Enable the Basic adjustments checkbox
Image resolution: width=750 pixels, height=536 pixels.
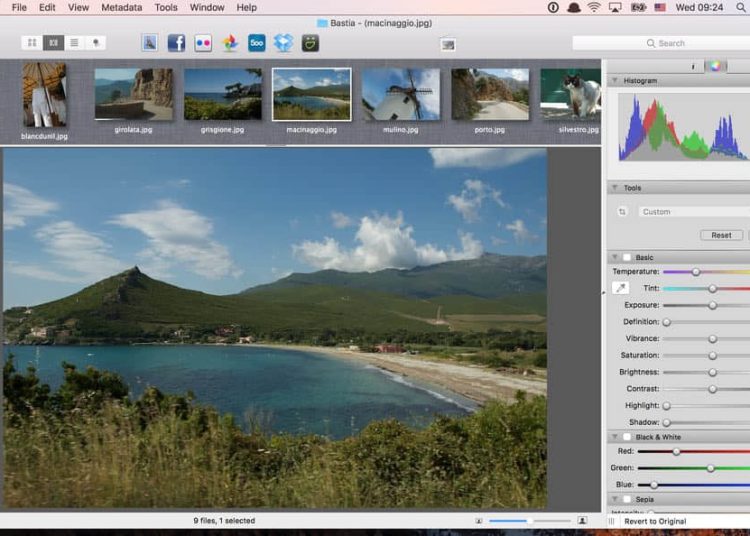(627, 257)
